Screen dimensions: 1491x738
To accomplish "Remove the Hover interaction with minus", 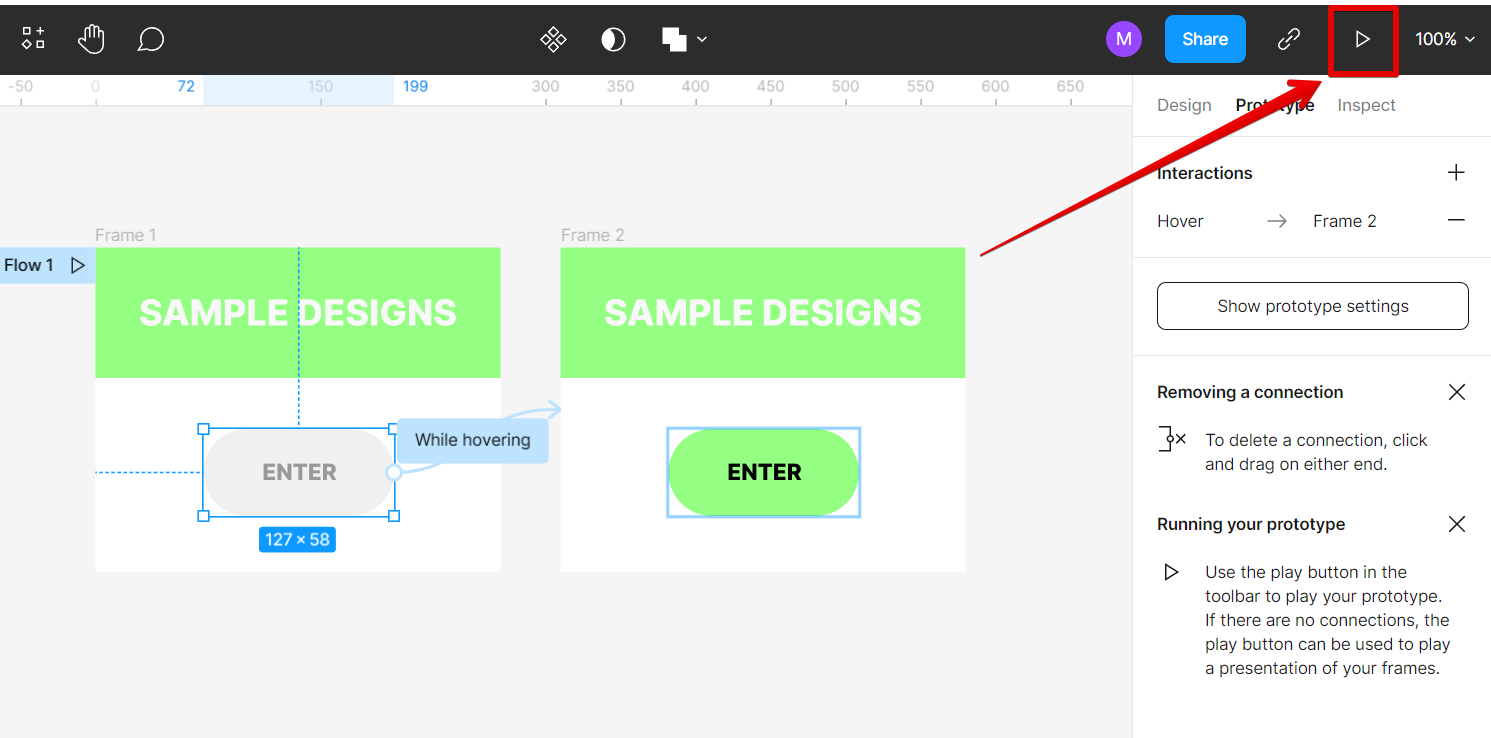I will click(x=1456, y=221).
